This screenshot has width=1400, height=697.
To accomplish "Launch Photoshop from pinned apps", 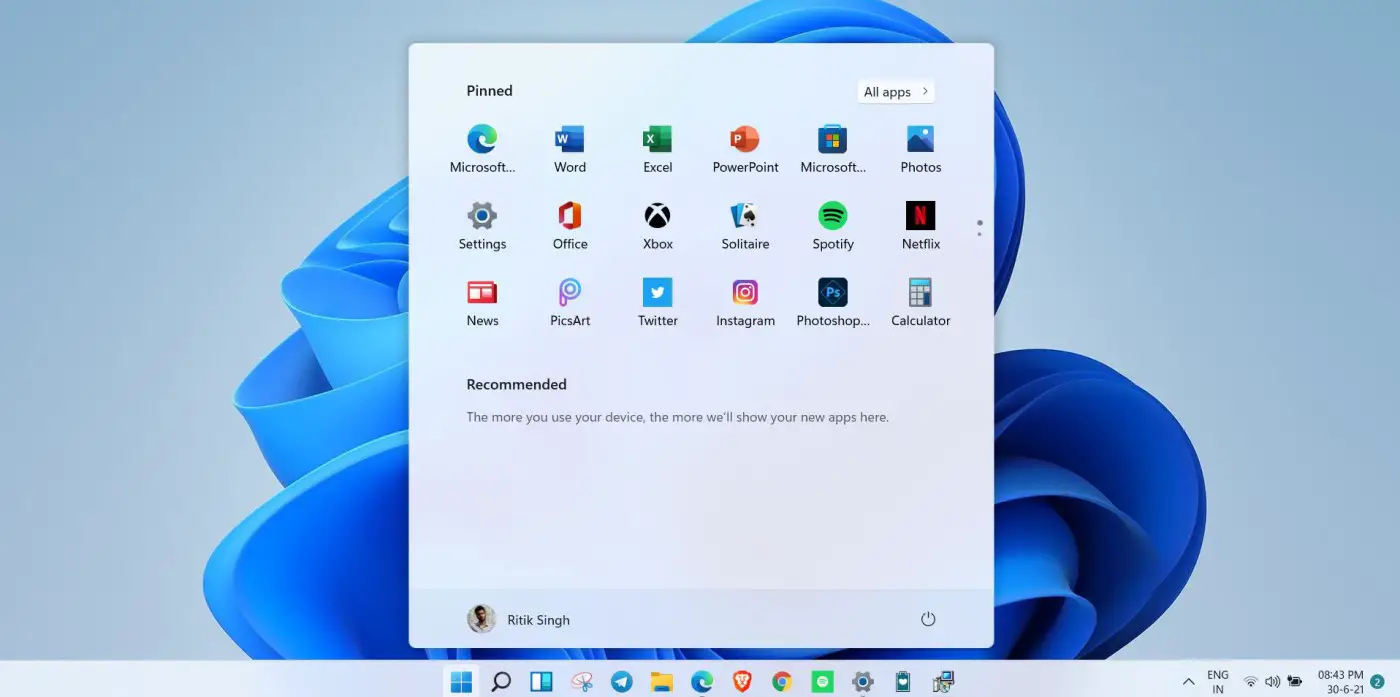I will click(x=833, y=303).
